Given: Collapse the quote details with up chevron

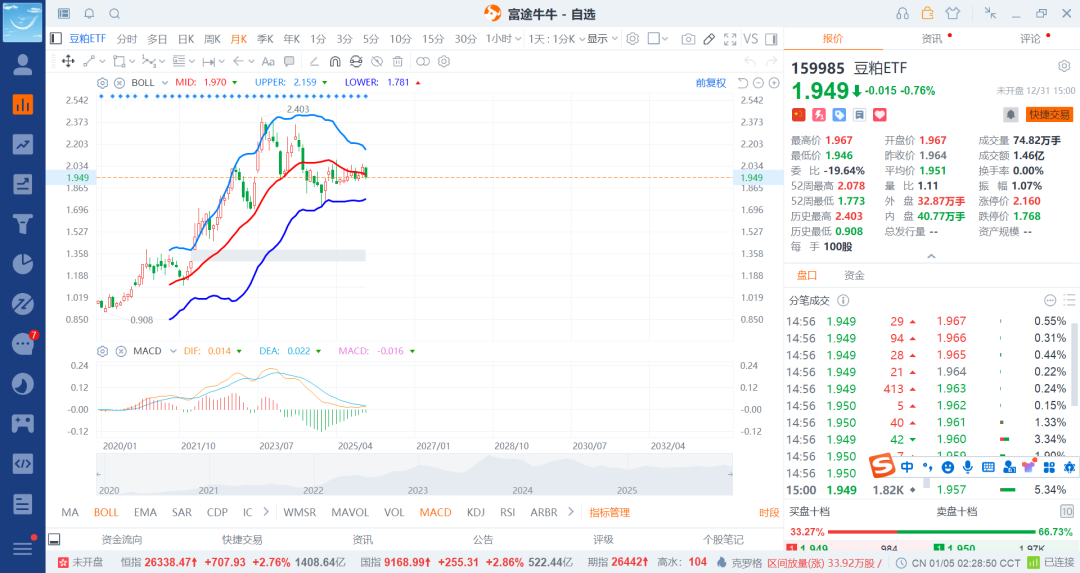Looking at the screenshot, I should point(931,256).
